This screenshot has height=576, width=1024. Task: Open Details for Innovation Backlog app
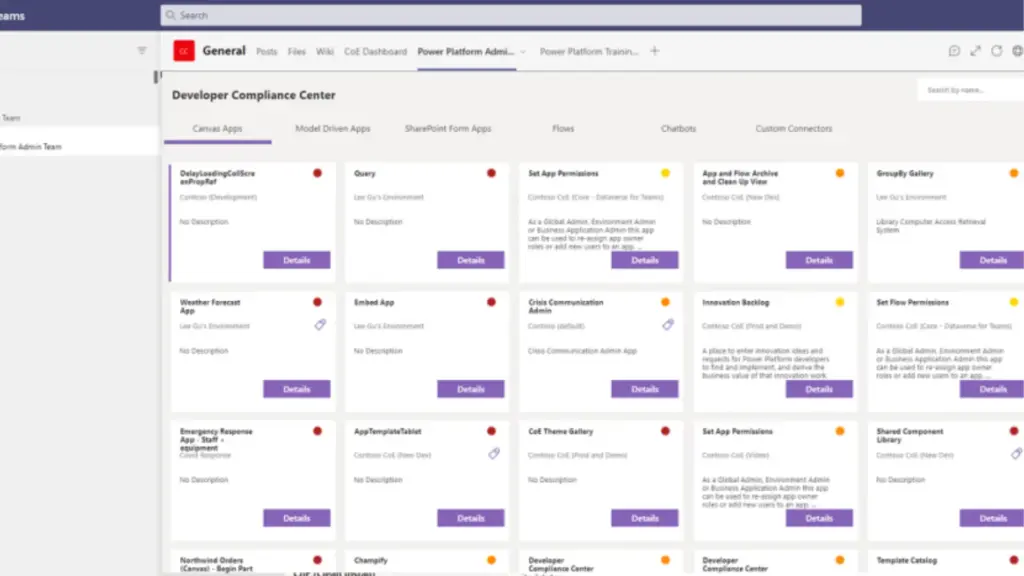coord(818,389)
